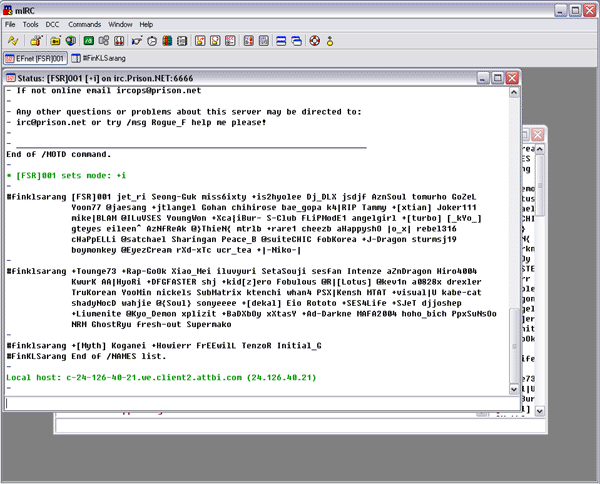
Task: Click the background channel window input box
Action: (300, 425)
